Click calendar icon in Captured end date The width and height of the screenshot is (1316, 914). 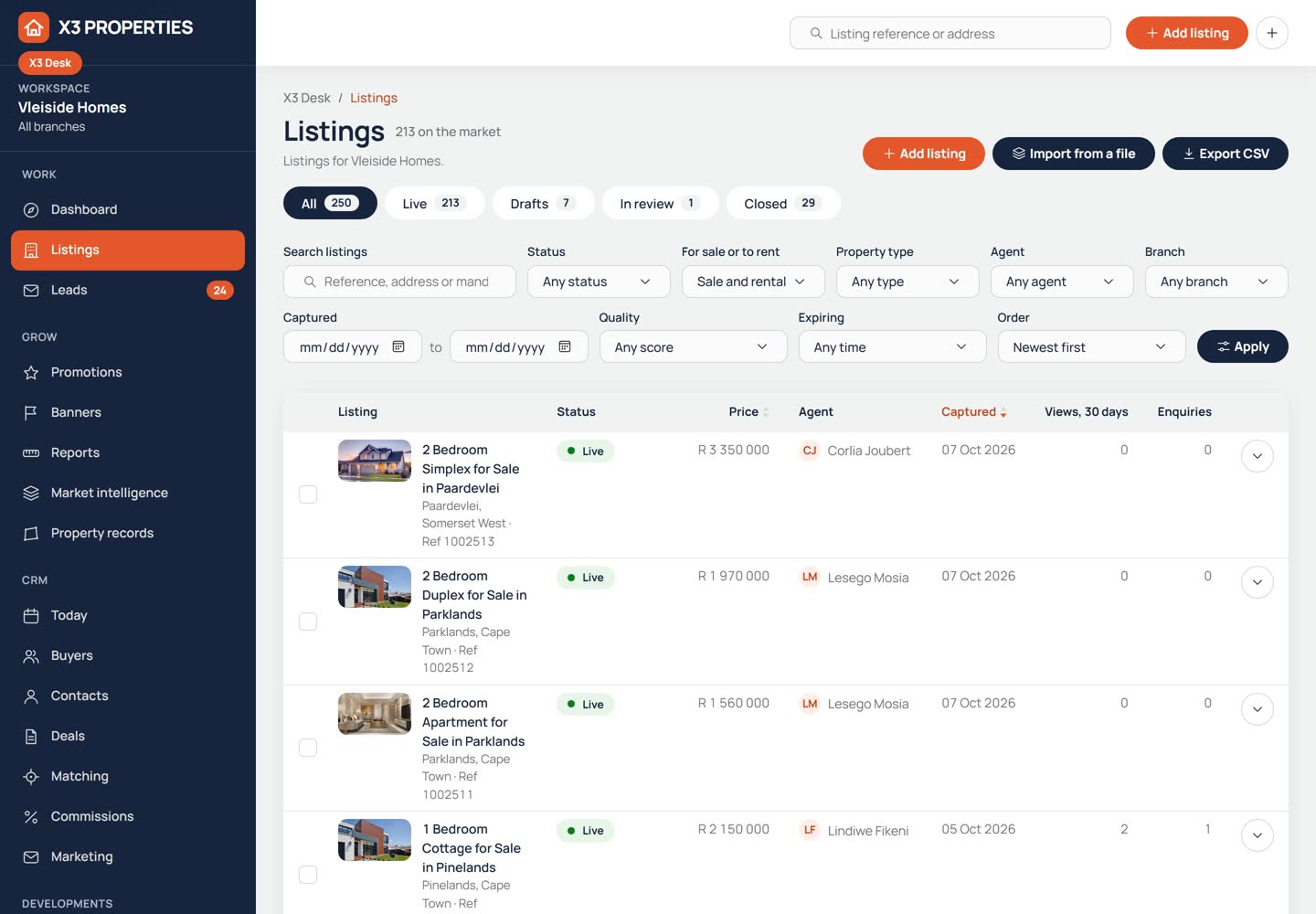pyautogui.click(x=565, y=346)
